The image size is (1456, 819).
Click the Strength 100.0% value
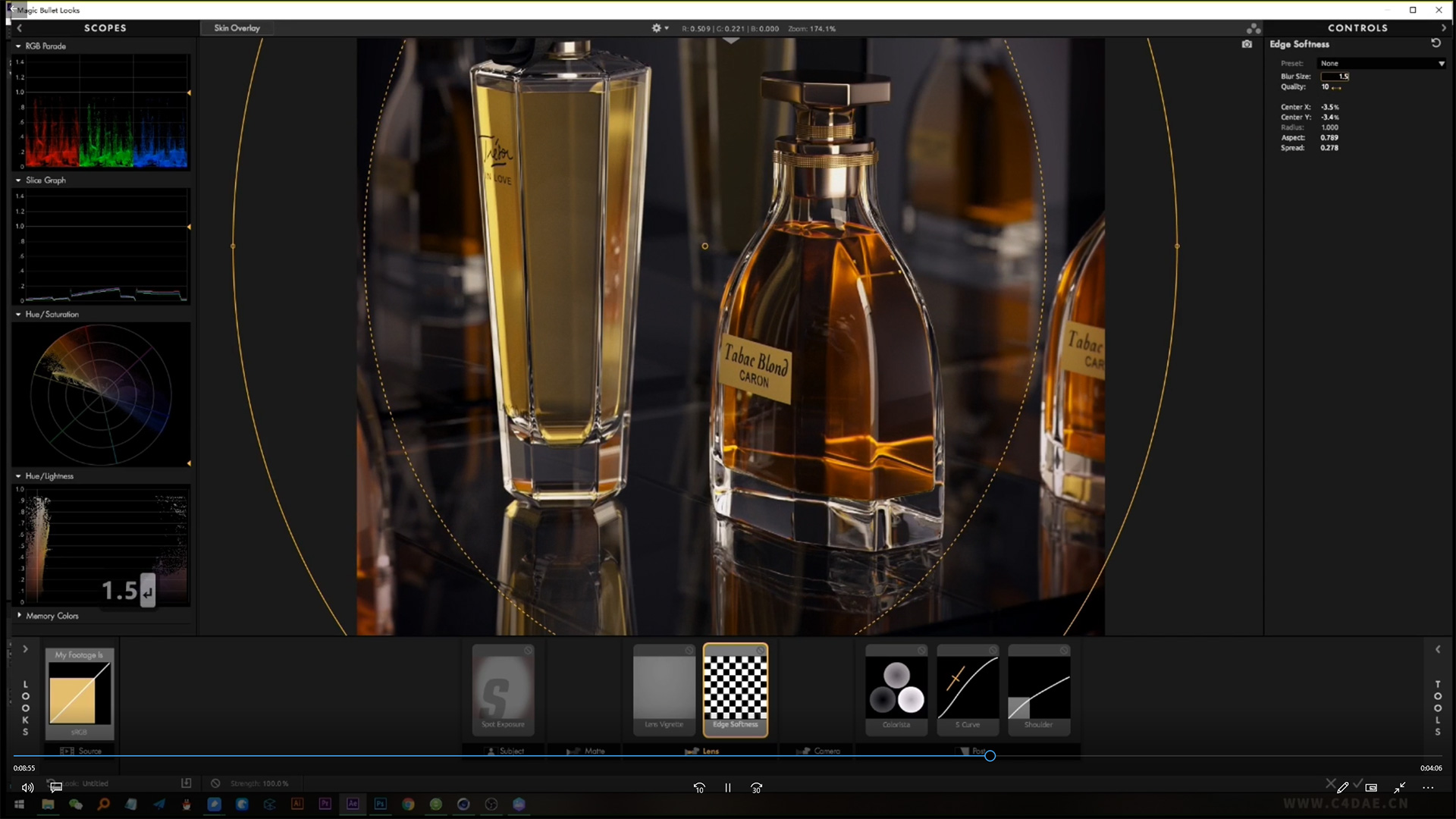coord(275,783)
